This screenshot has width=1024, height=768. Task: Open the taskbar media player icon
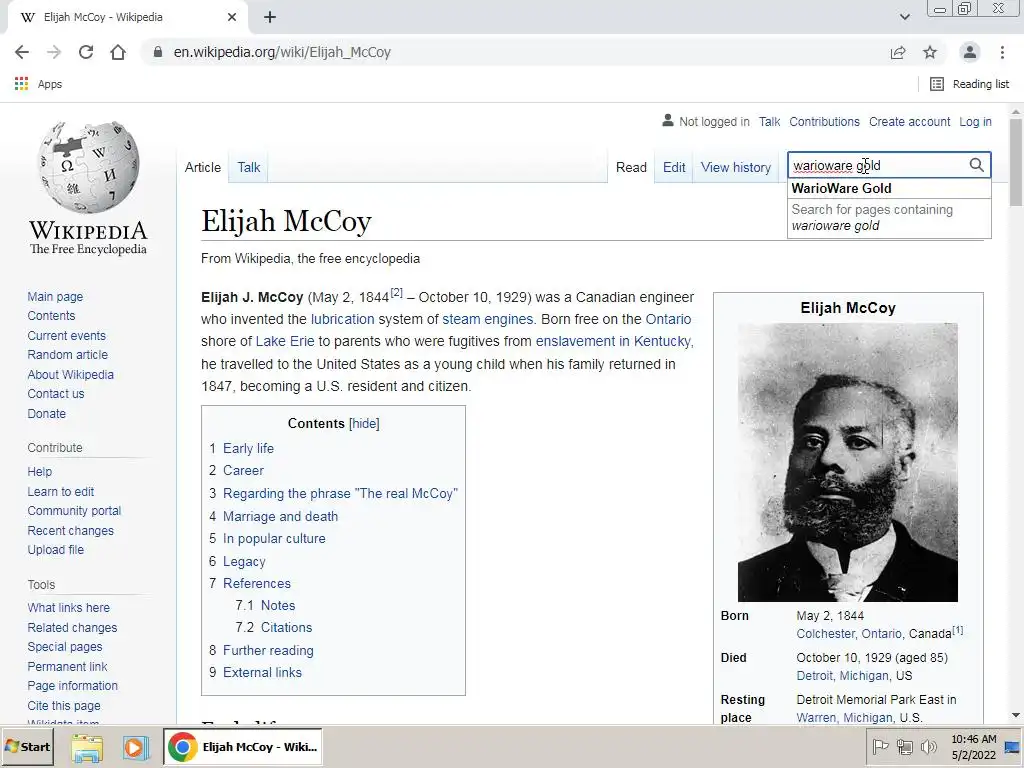click(x=135, y=746)
